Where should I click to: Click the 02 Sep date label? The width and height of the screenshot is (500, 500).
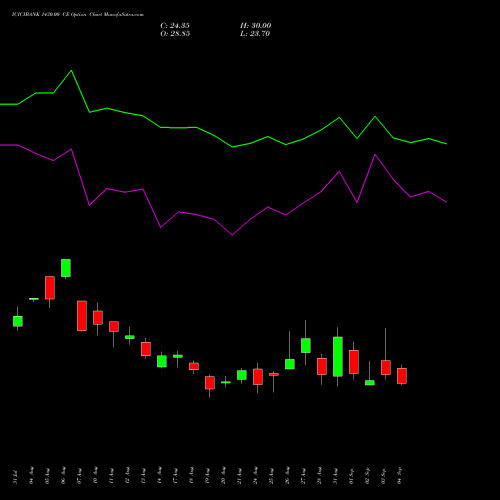pos(367,476)
